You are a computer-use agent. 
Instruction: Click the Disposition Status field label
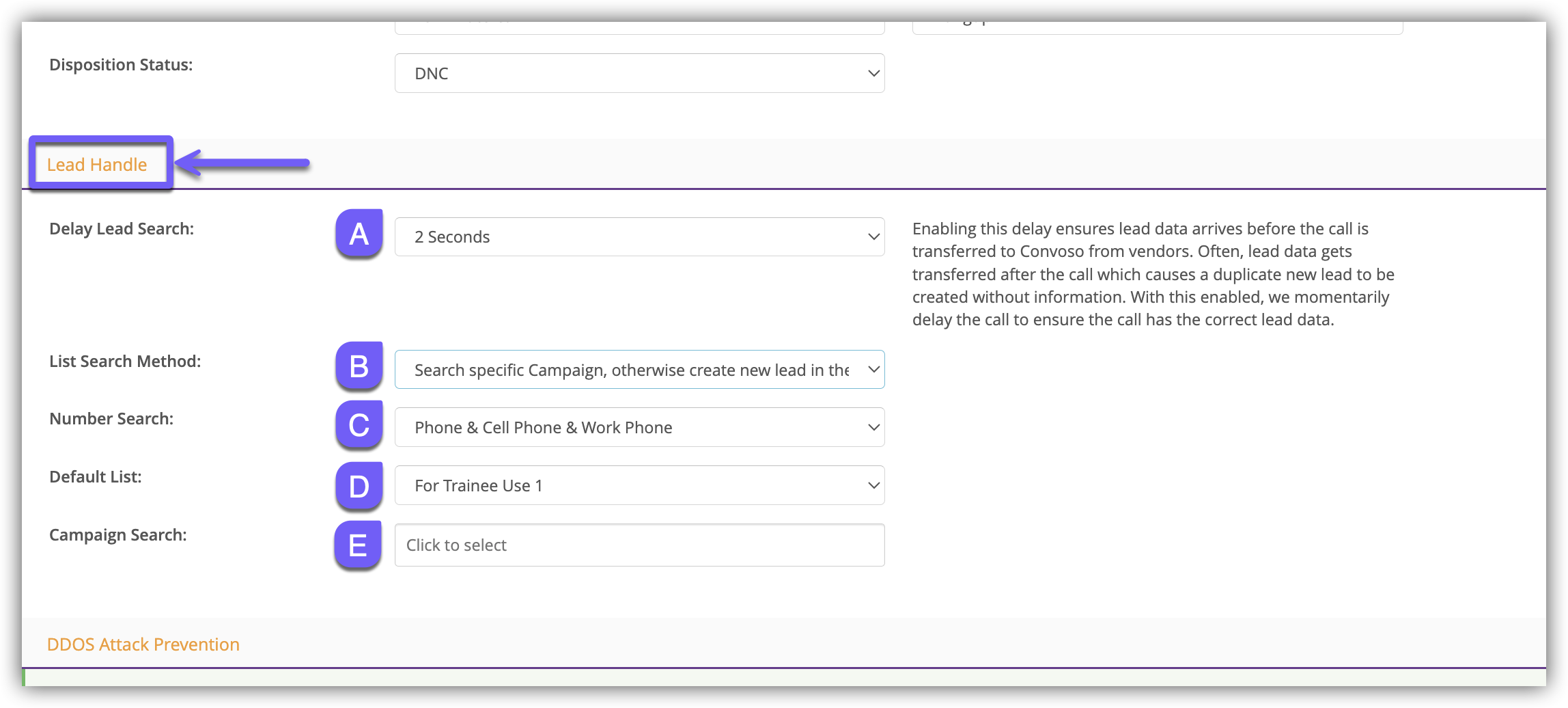click(x=121, y=65)
